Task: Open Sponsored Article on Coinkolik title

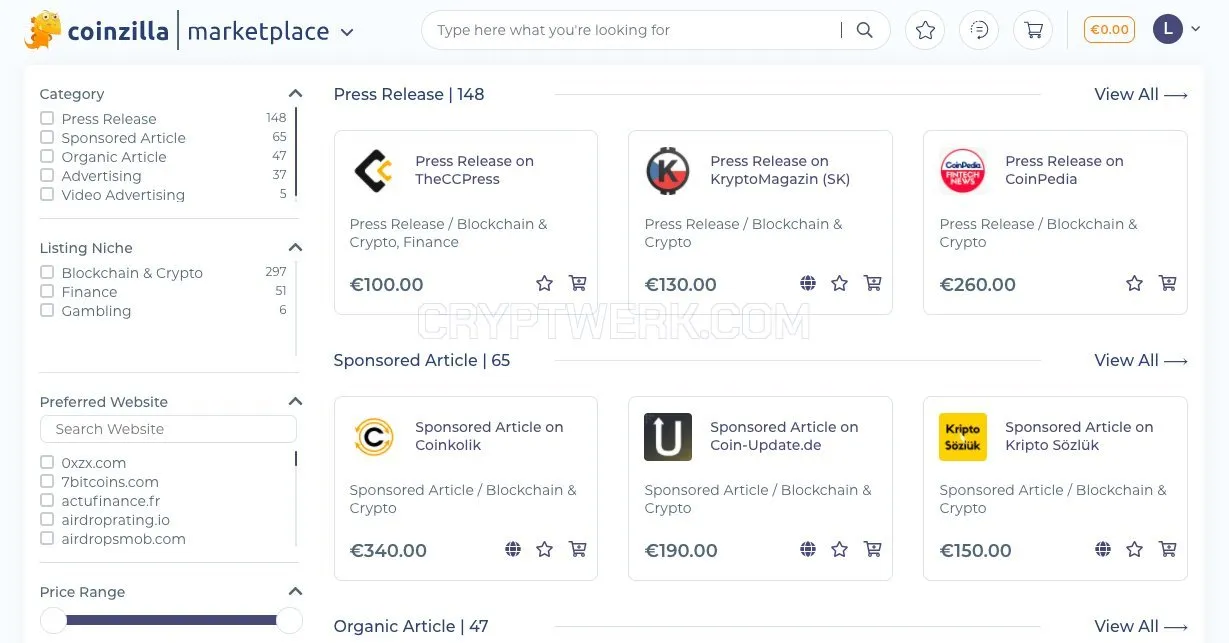Action: coord(489,436)
